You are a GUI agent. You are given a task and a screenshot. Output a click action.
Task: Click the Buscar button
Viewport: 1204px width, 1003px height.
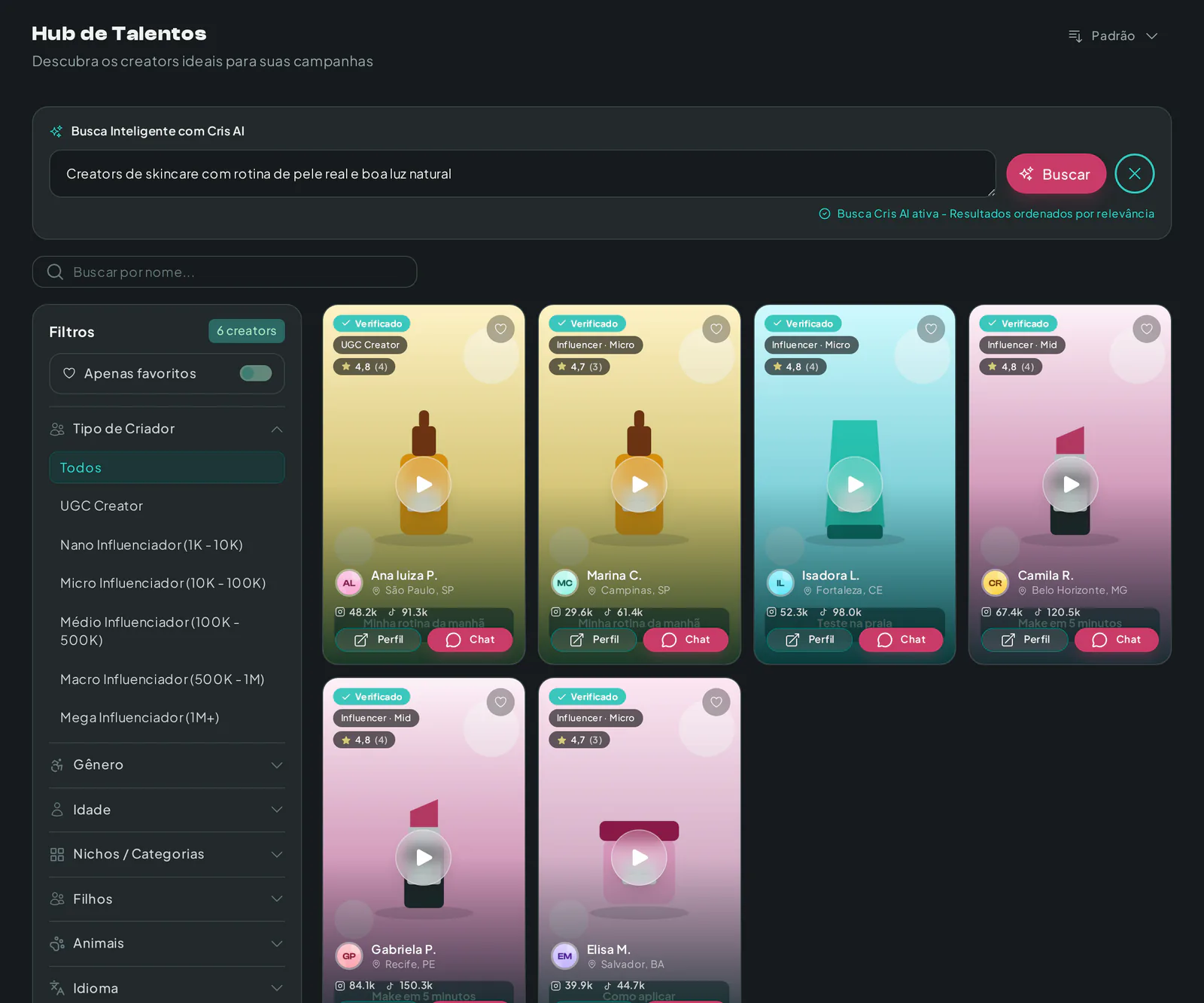[x=1056, y=174]
